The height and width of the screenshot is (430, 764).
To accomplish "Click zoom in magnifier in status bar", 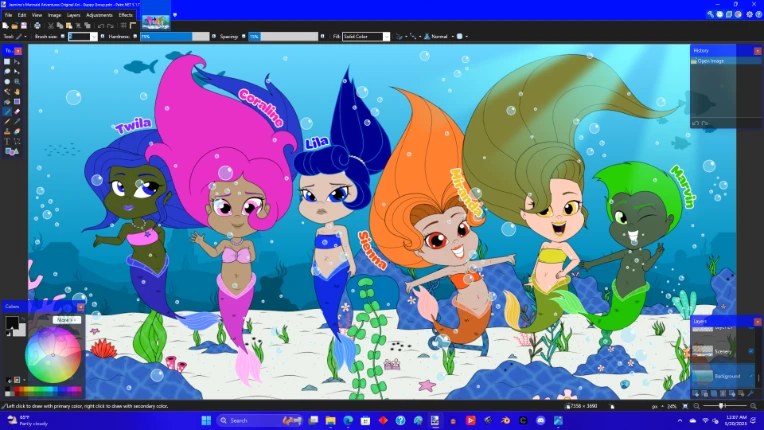I will coord(753,406).
